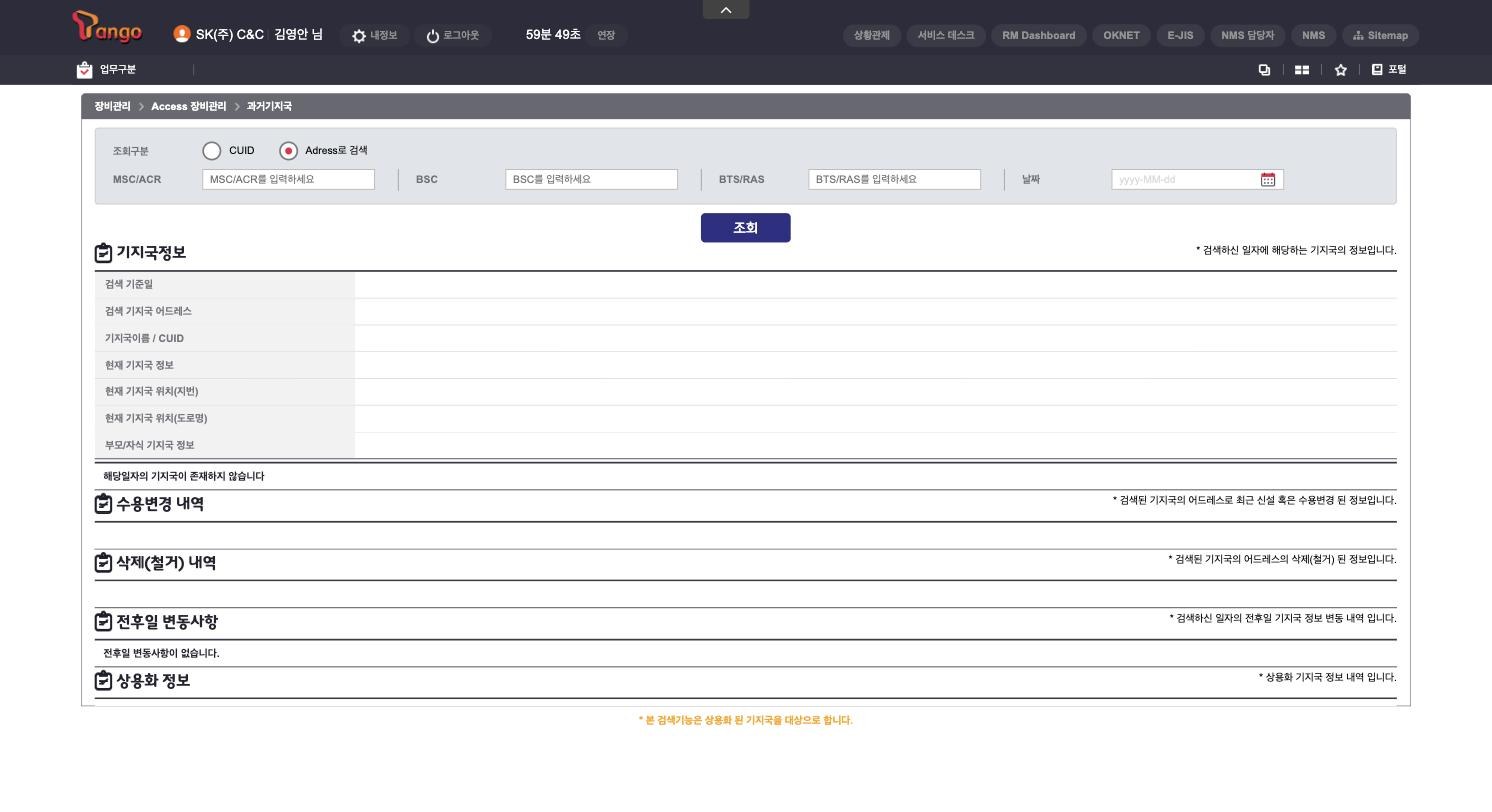Open the calendar date picker icon
This screenshot has height=812, width=1492.
pyautogui.click(x=1268, y=180)
